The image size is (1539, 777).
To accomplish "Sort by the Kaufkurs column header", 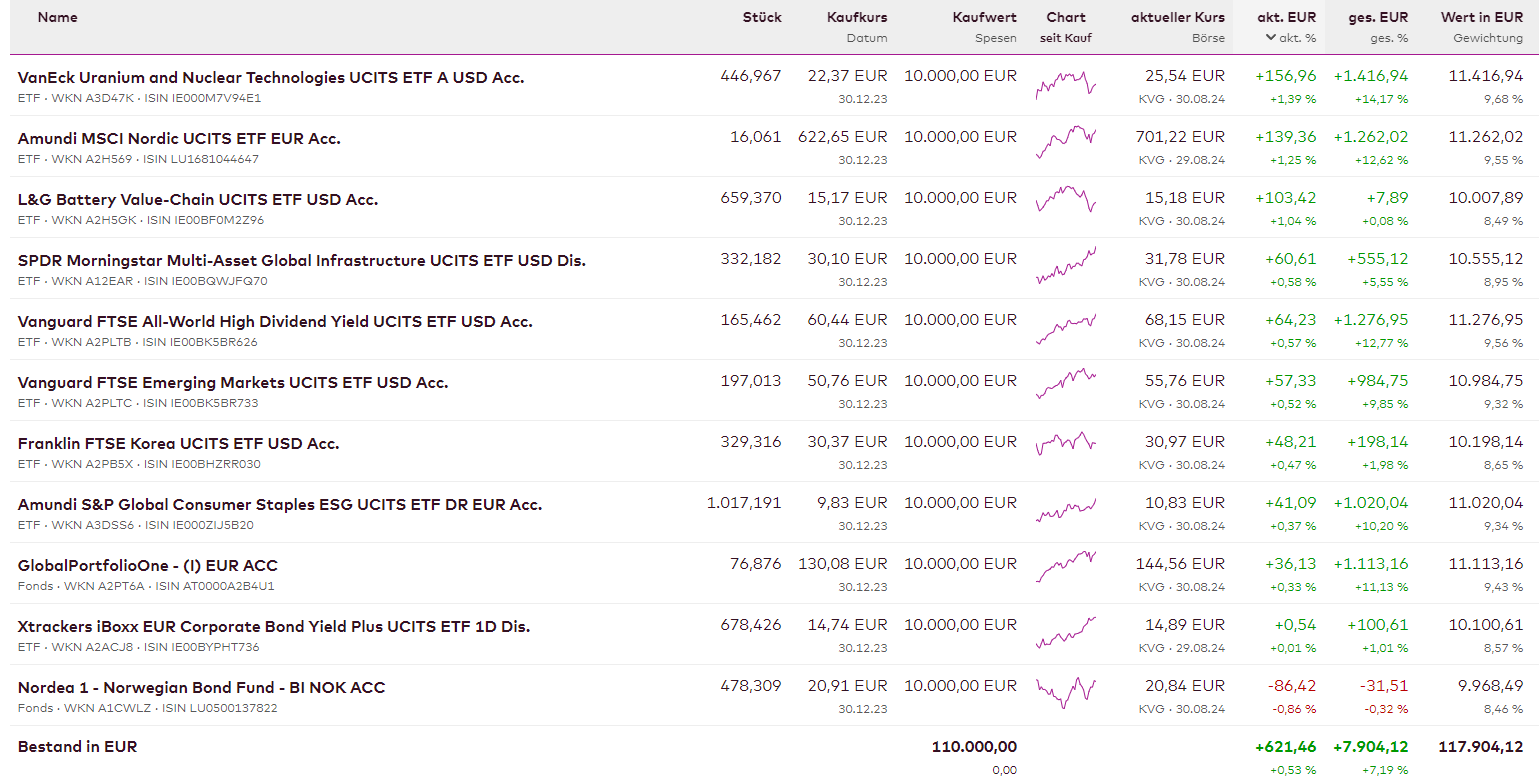I will (857, 17).
